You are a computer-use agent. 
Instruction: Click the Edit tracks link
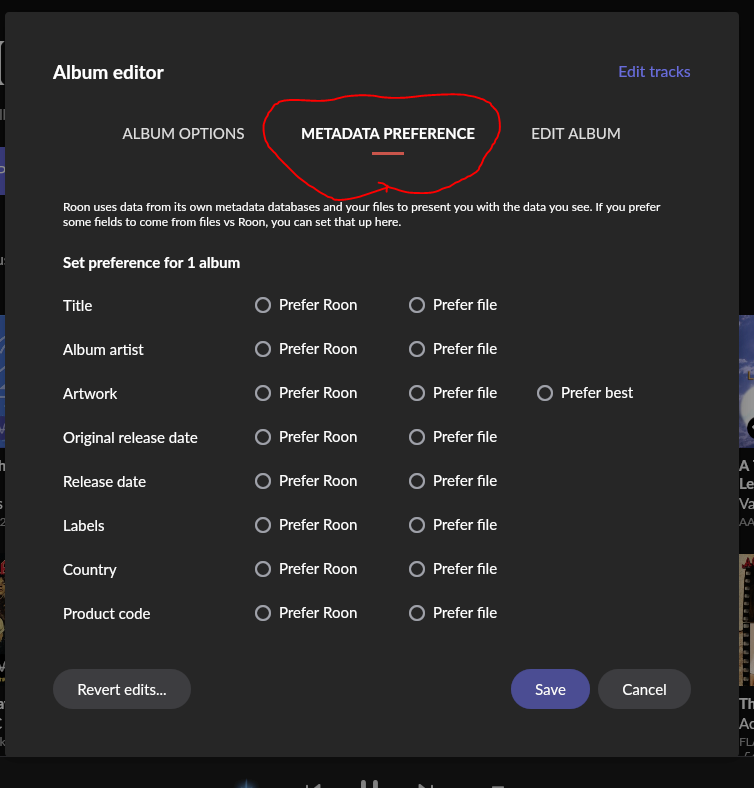pyautogui.click(x=654, y=72)
